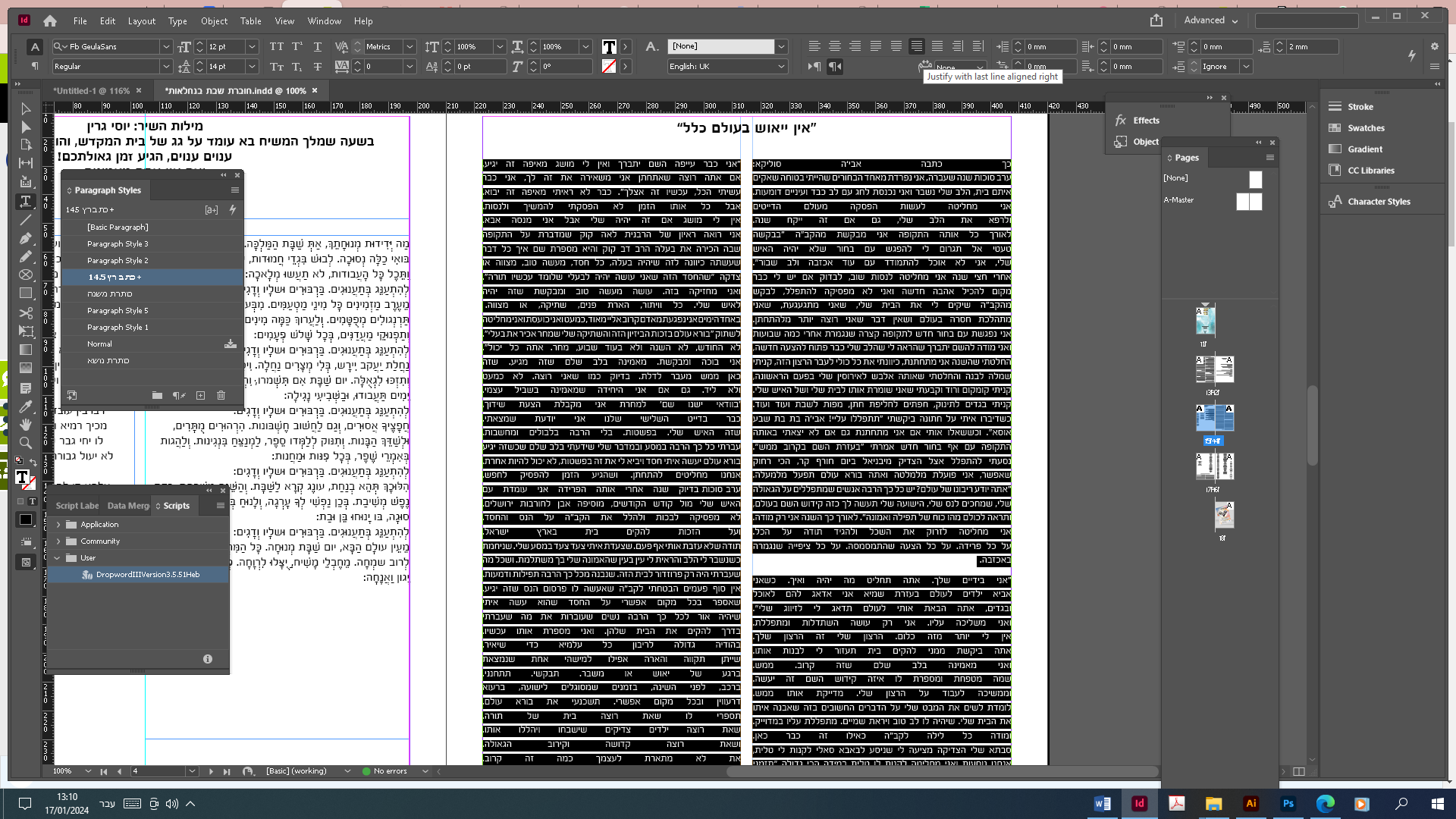The image size is (1456, 819).
Task: Create new paragraph style icon
Action: 200,395
